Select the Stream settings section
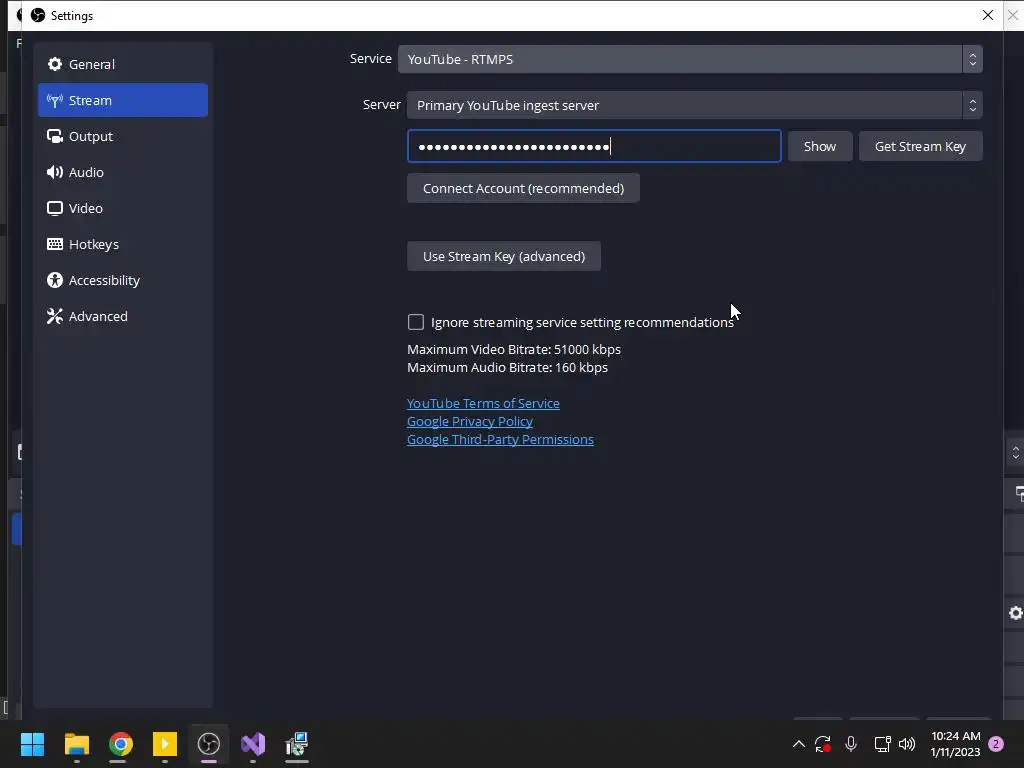Screen dimensions: 1024x768 tap(123, 100)
